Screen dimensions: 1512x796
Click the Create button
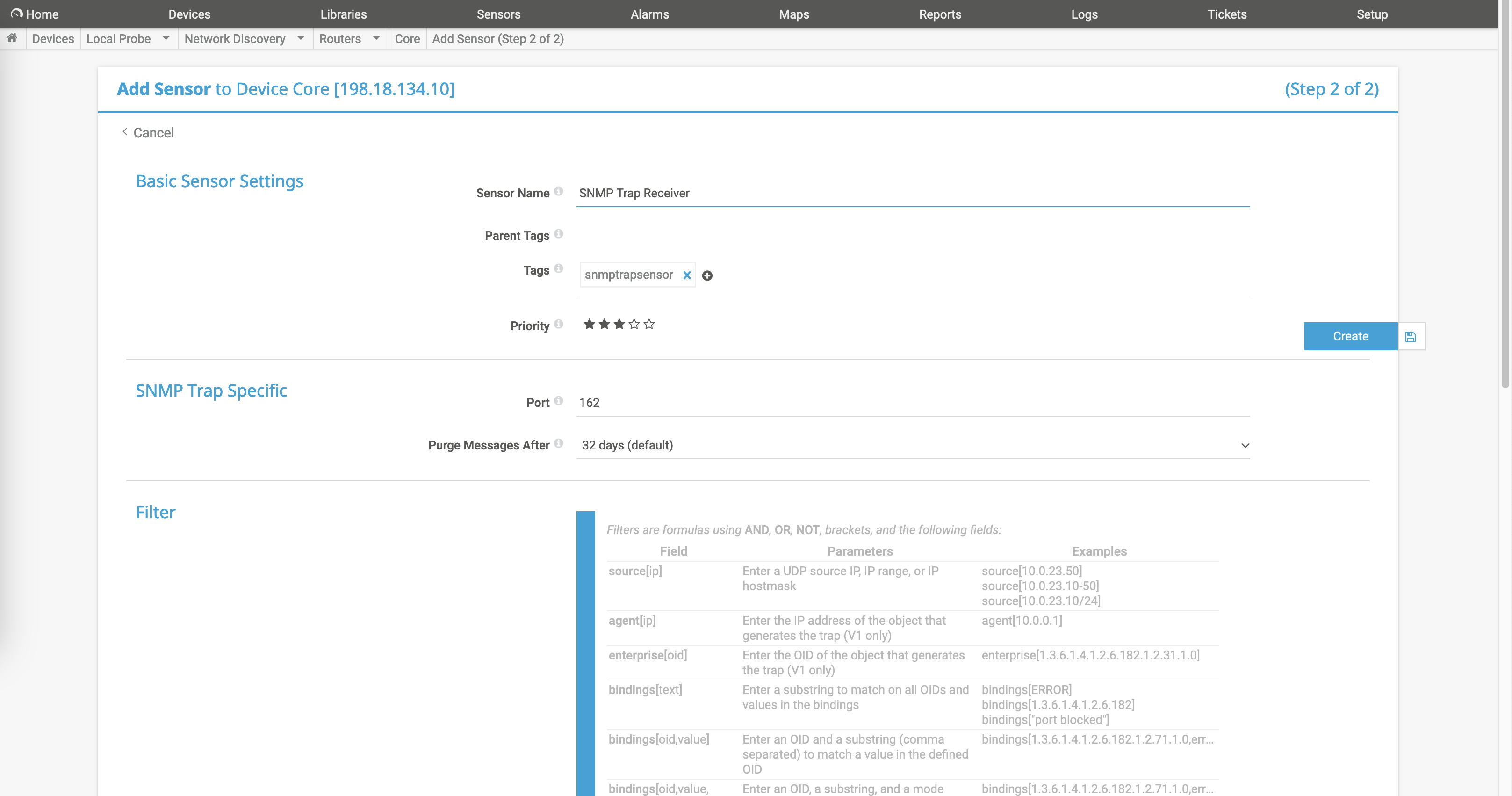[x=1350, y=336]
